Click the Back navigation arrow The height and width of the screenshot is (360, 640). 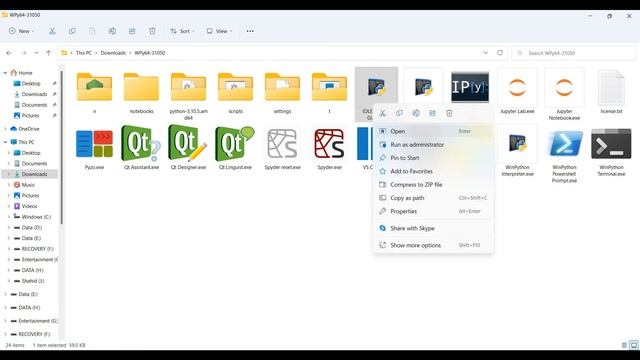pos(9,53)
